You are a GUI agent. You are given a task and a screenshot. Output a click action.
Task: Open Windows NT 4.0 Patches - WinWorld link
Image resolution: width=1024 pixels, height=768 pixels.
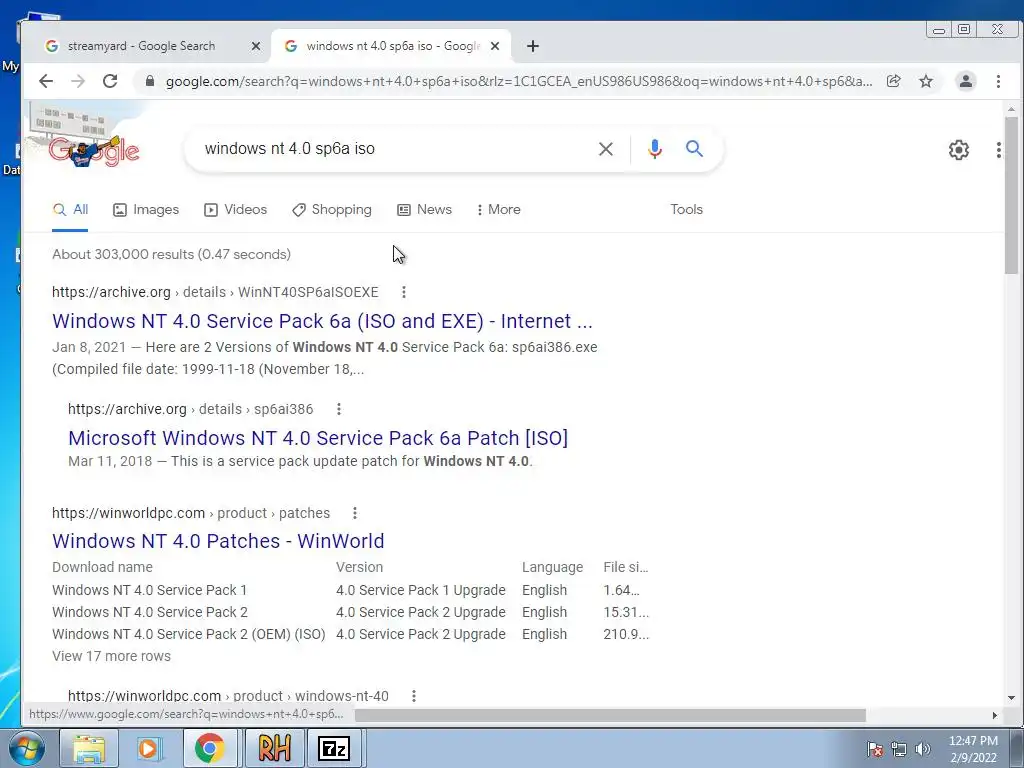pos(218,541)
